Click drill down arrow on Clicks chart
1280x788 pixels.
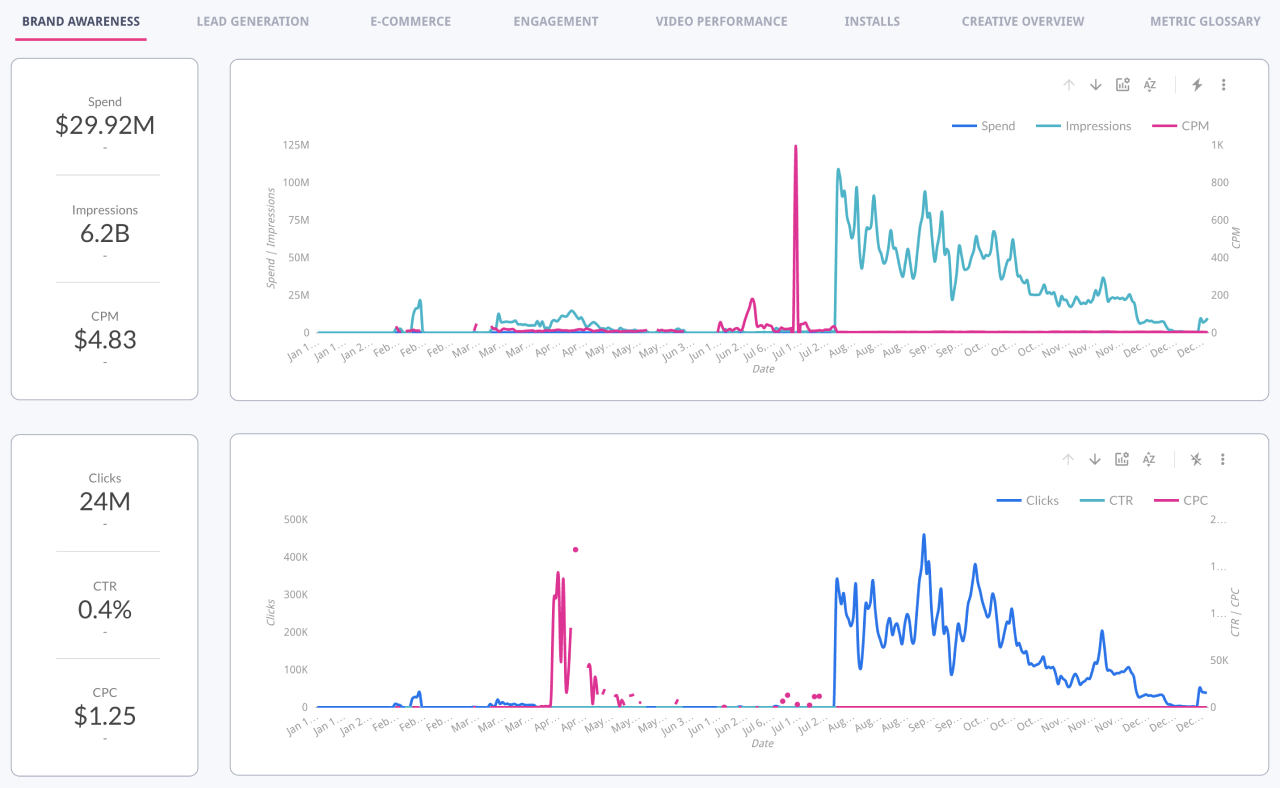point(1095,459)
